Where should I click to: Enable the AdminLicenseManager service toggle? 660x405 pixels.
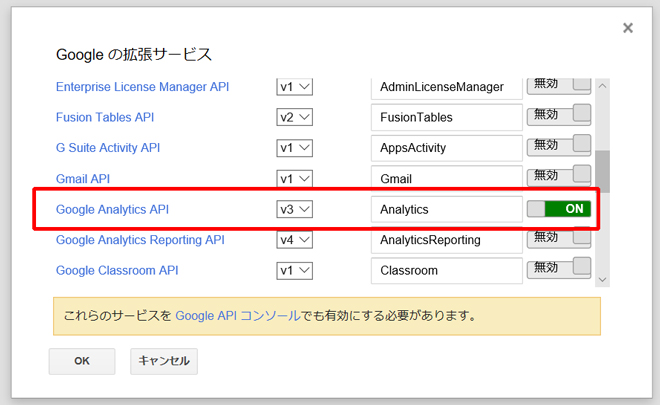(x=559, y=86)
